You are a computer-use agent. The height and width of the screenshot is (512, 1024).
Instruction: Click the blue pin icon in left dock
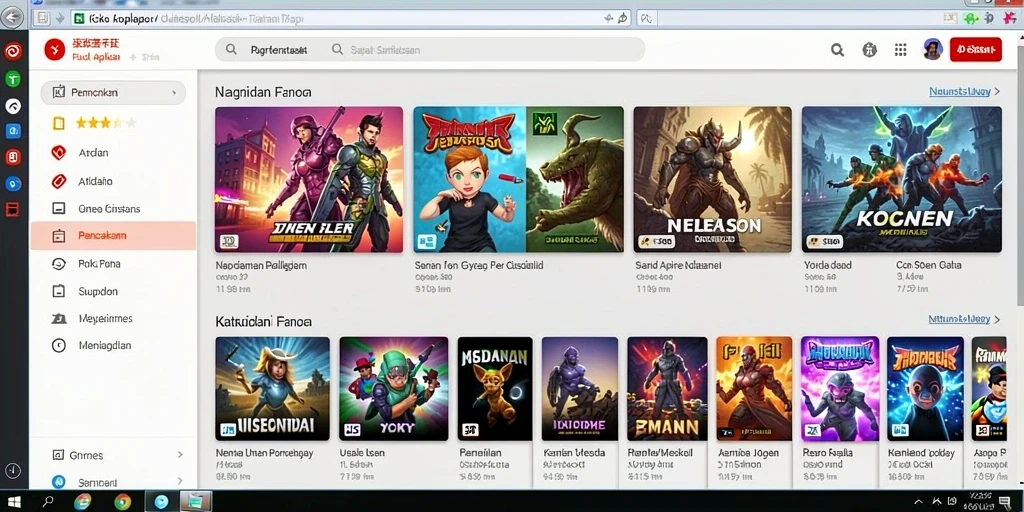[13, 184]
